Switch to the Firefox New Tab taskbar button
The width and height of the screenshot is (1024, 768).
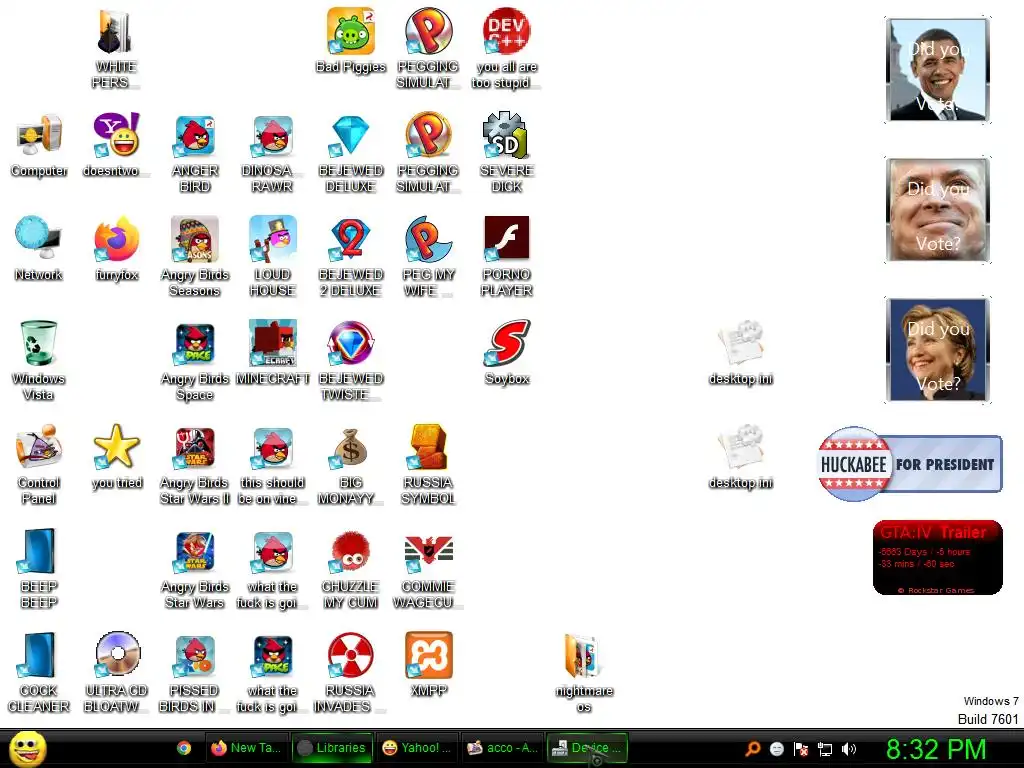tap(246, 748)
